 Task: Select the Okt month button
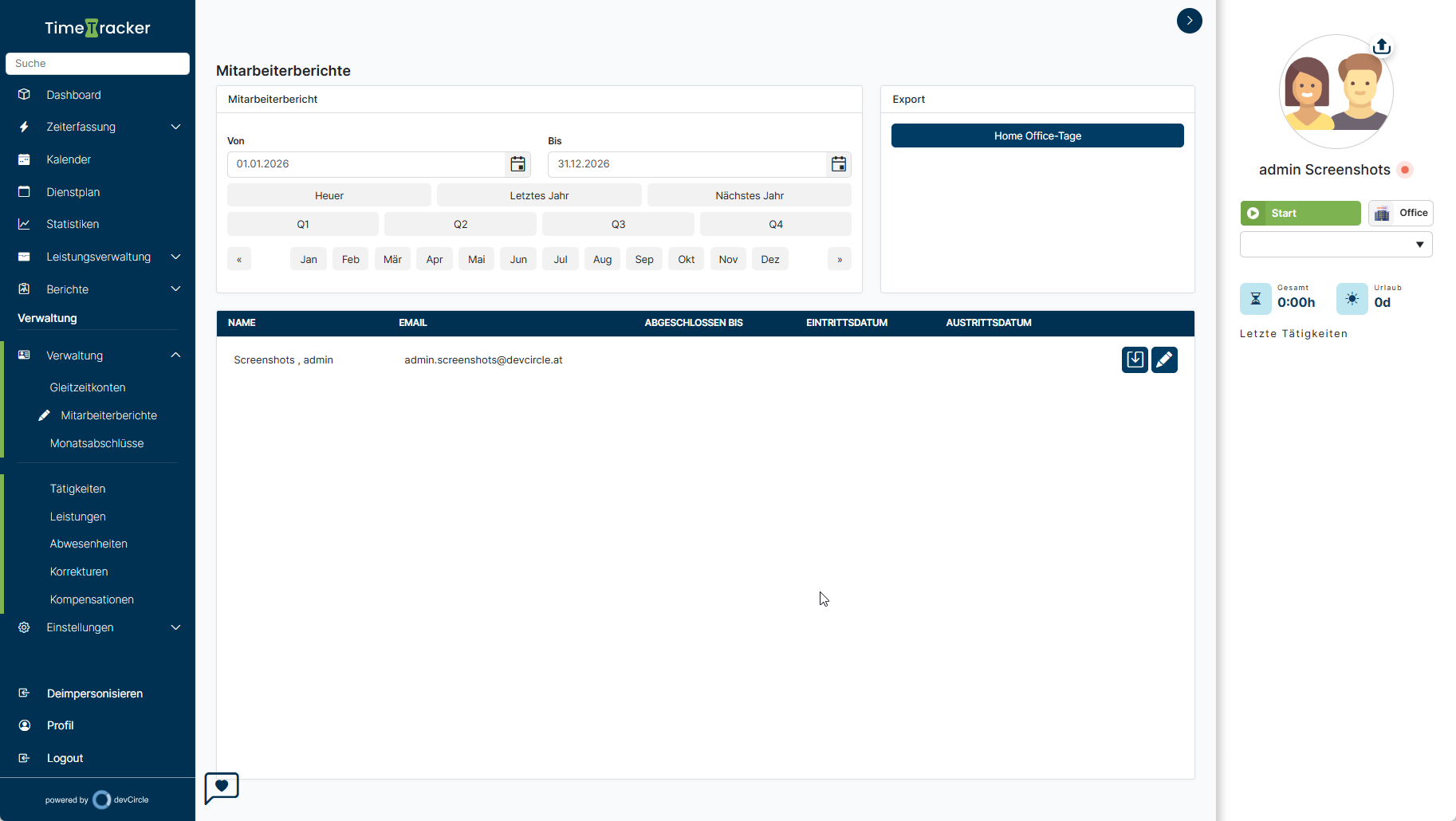pos(686,259)
